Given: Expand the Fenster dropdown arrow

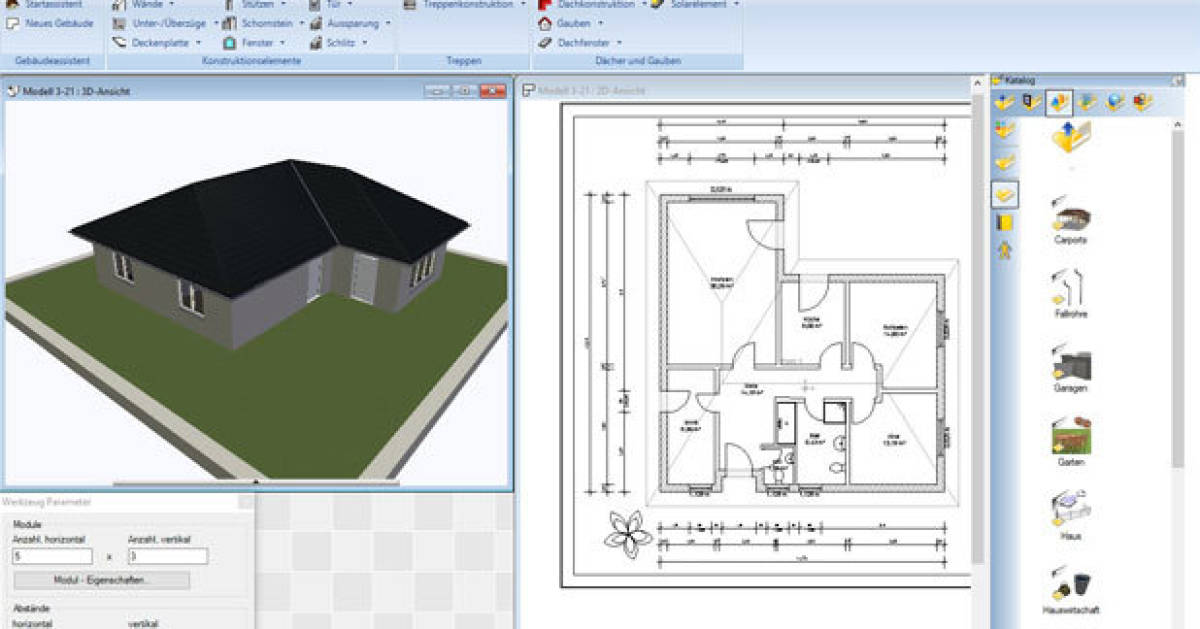Looking at the screenshot, I should click(x=283, y=43).
